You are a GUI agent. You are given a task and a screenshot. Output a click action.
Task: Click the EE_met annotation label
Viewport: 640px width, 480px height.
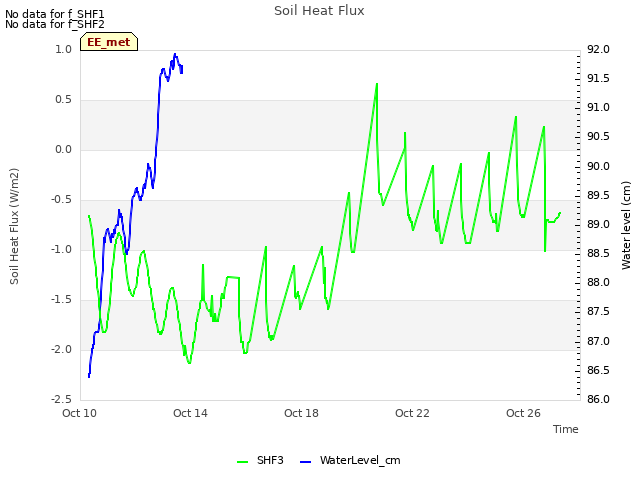[109, 42]
